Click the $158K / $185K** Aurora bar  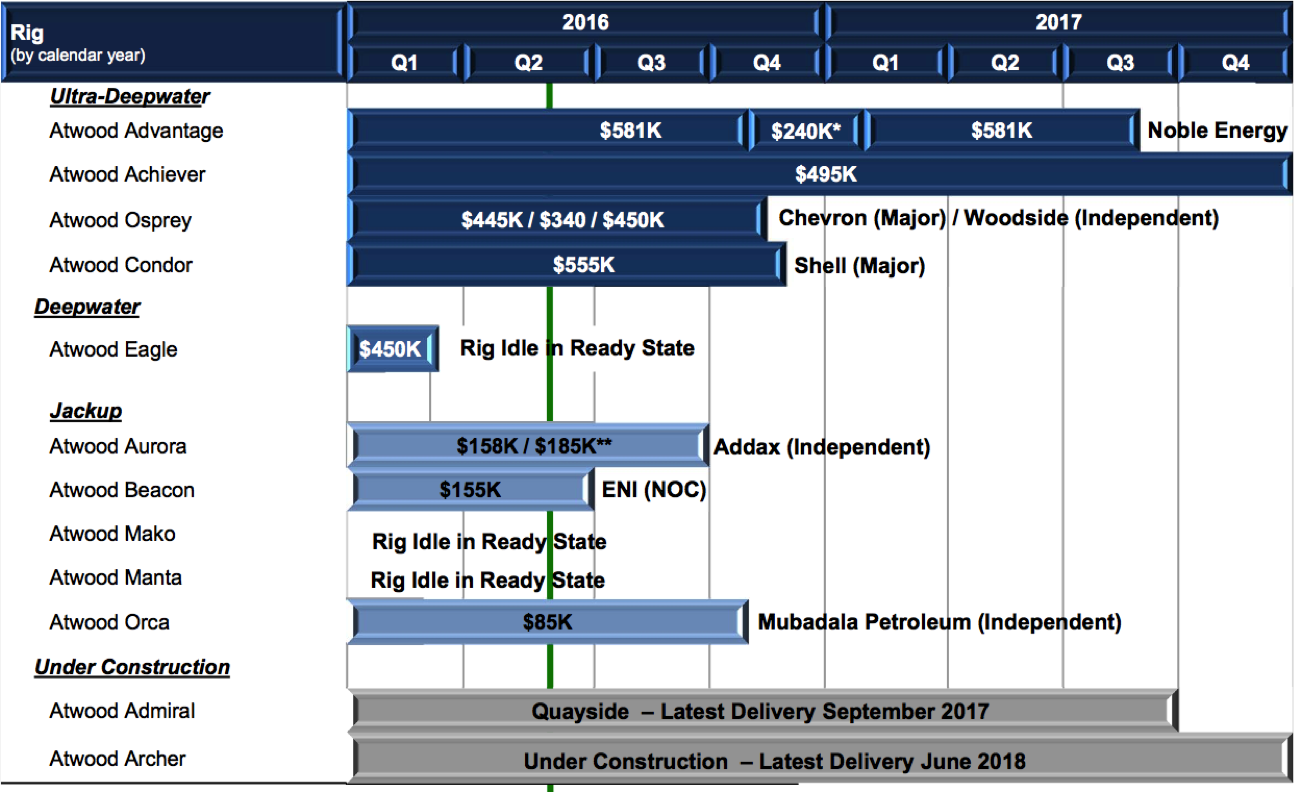pyautogui.click(x=528, y=446)
